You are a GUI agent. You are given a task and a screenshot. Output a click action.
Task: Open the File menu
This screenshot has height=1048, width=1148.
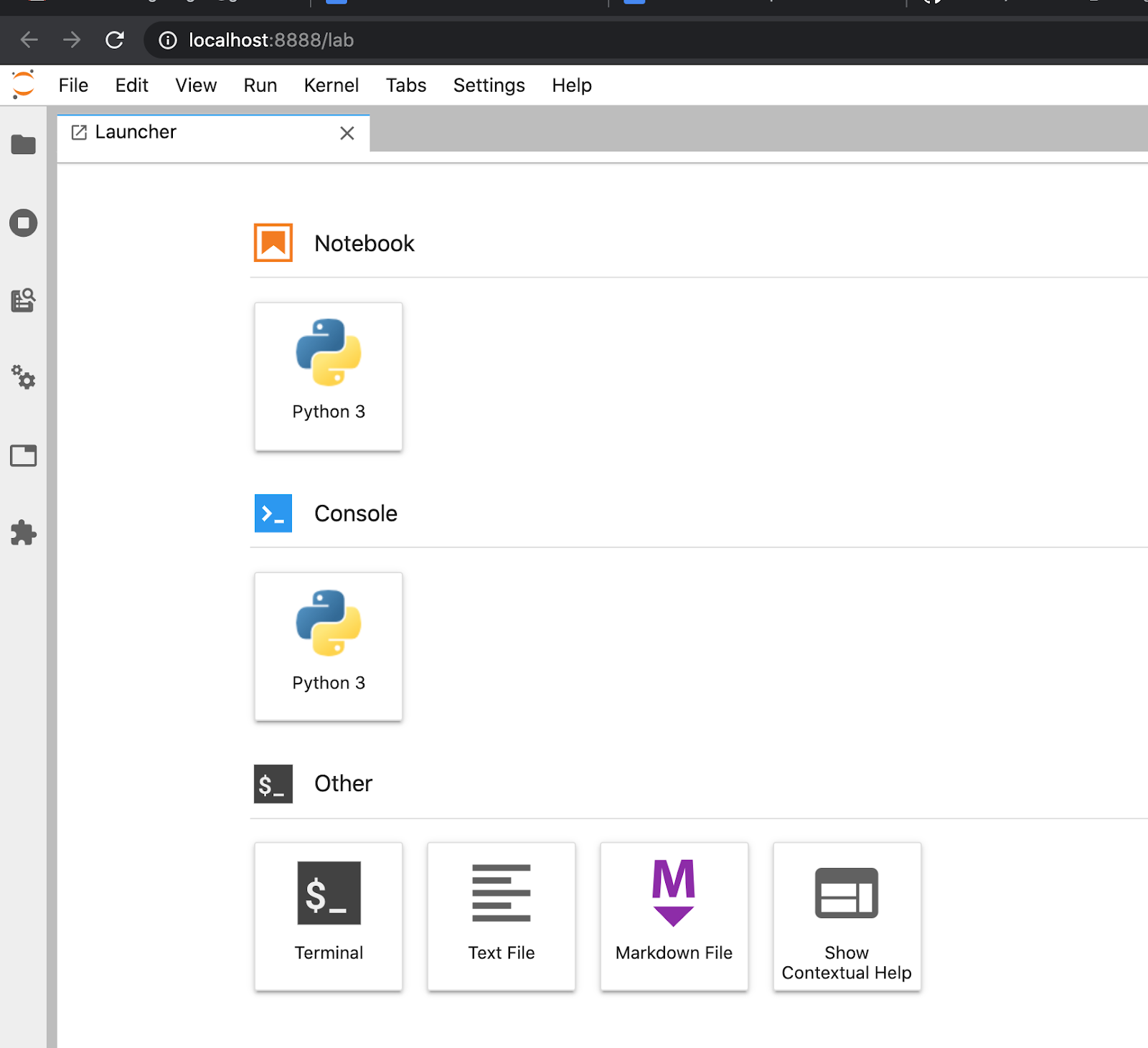coord(73,85)
